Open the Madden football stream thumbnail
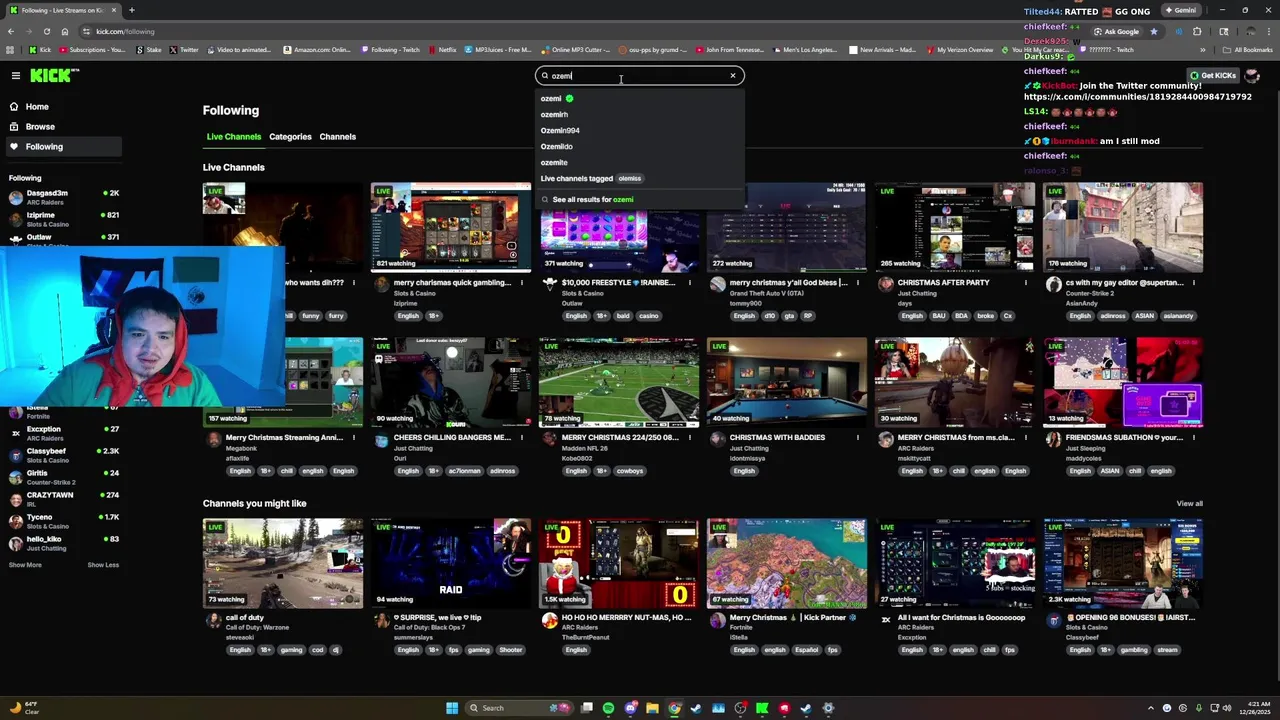1280x720 pixels. point(619,382)
